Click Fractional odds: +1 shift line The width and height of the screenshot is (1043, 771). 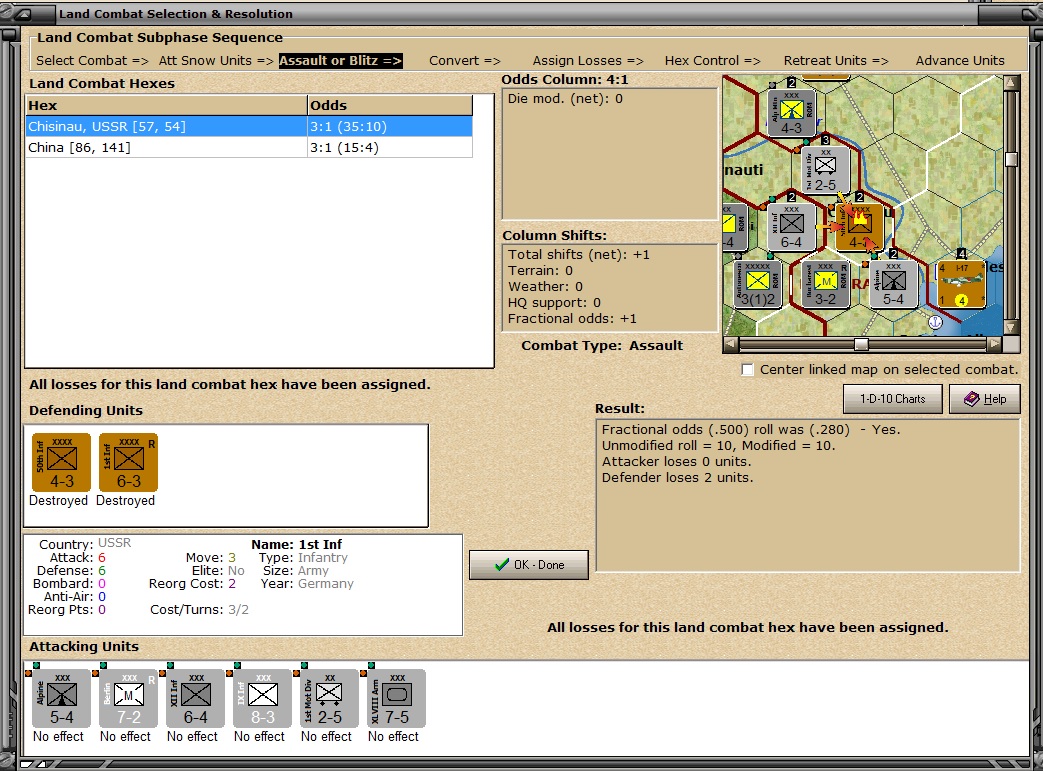click(572, 319)
